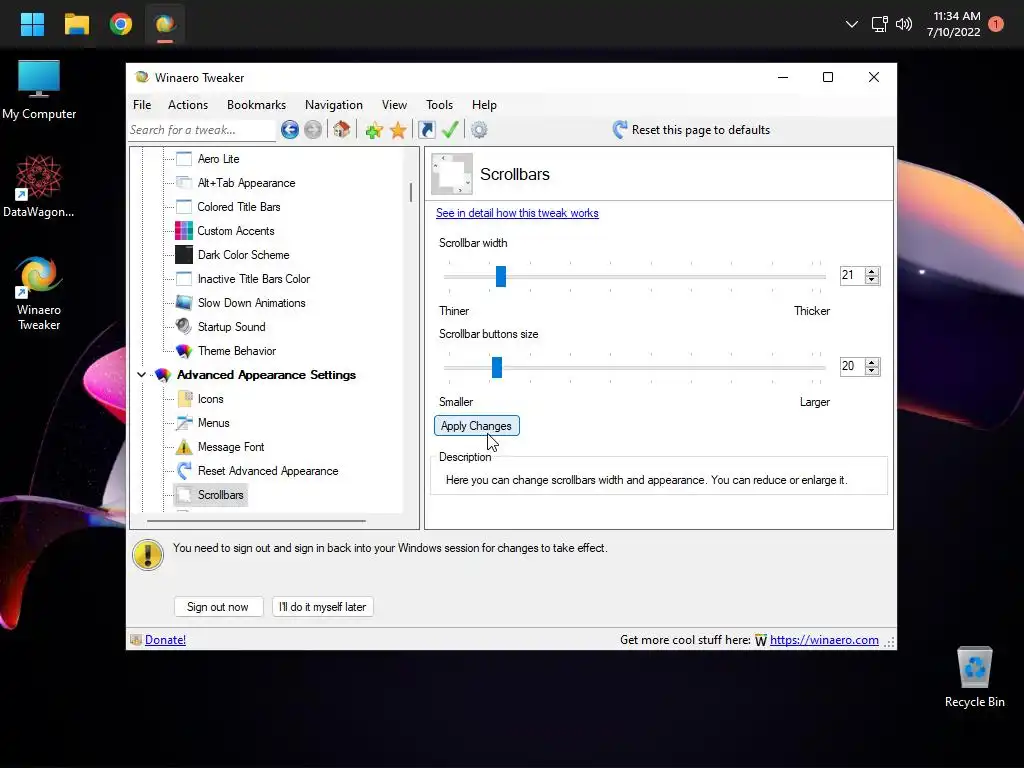Open Inactive Title Bars Color tweak
1024x768 pixels.
[253, 279]
